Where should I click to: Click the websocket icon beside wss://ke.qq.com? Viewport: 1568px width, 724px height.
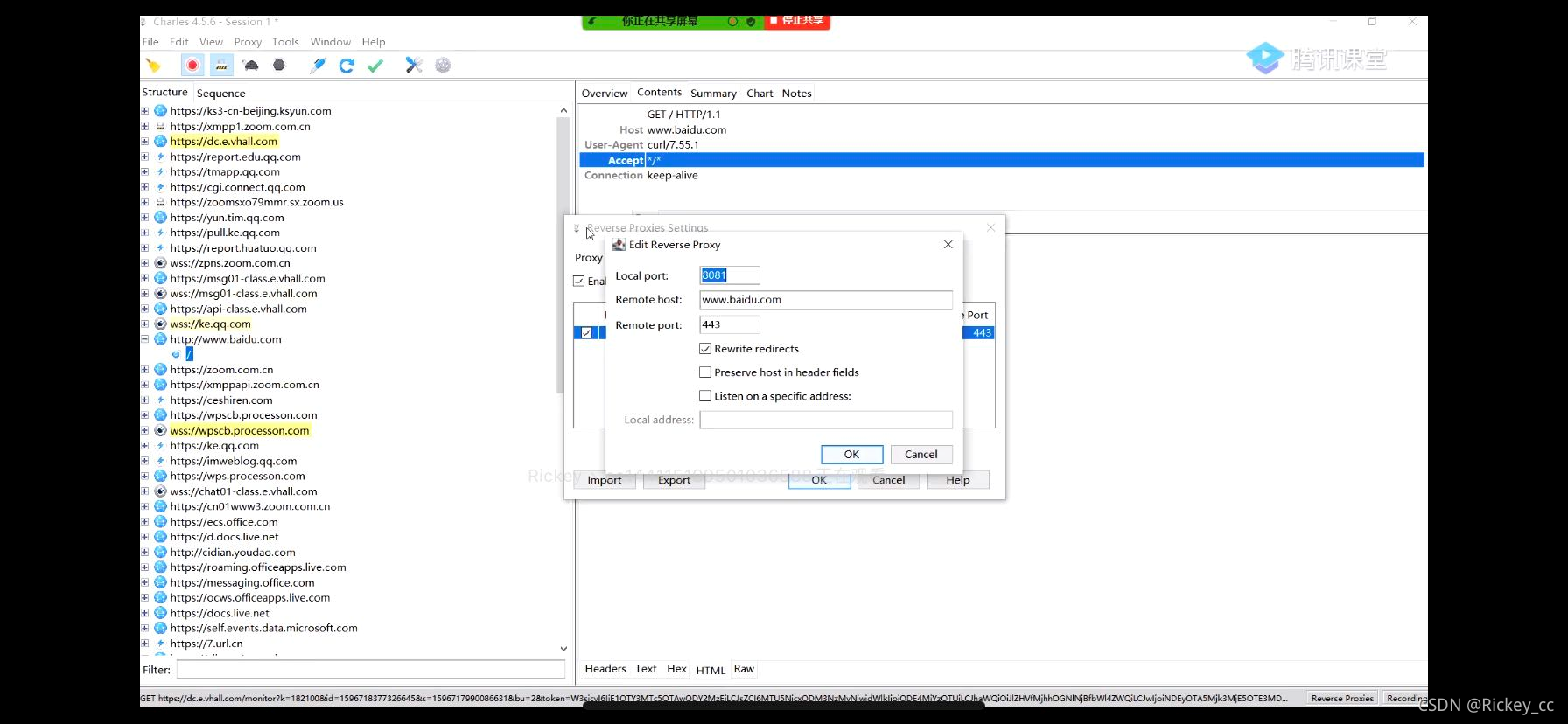(160, 324)
